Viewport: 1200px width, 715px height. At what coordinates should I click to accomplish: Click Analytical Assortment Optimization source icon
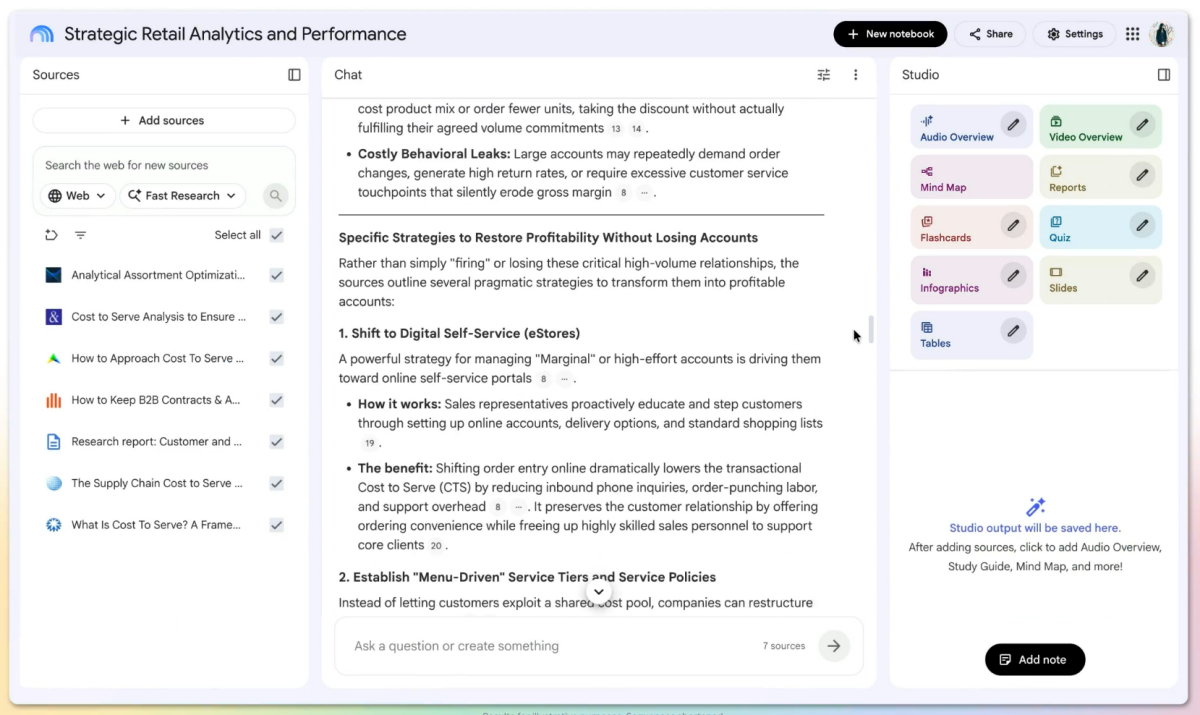[x=54, y=275]
